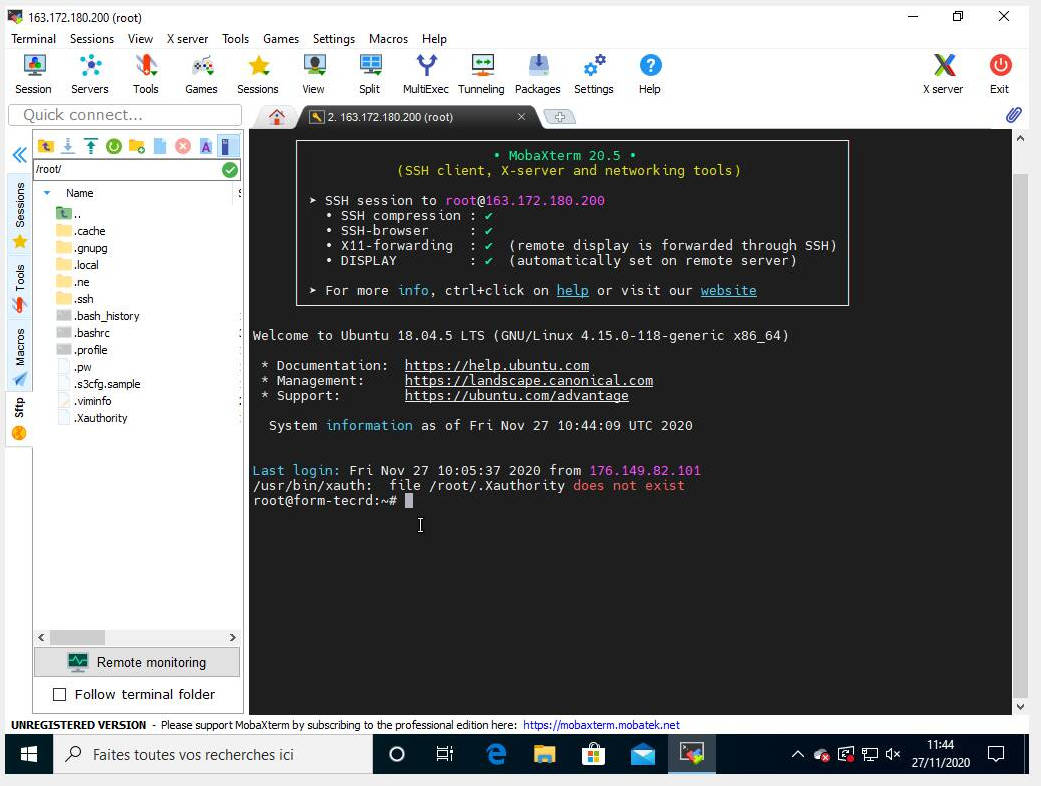This screenshot has height=786, width=1041.
Task: Toggle the highlighted blue SFTP toolbar icon
Action: (x=226, y=146)
